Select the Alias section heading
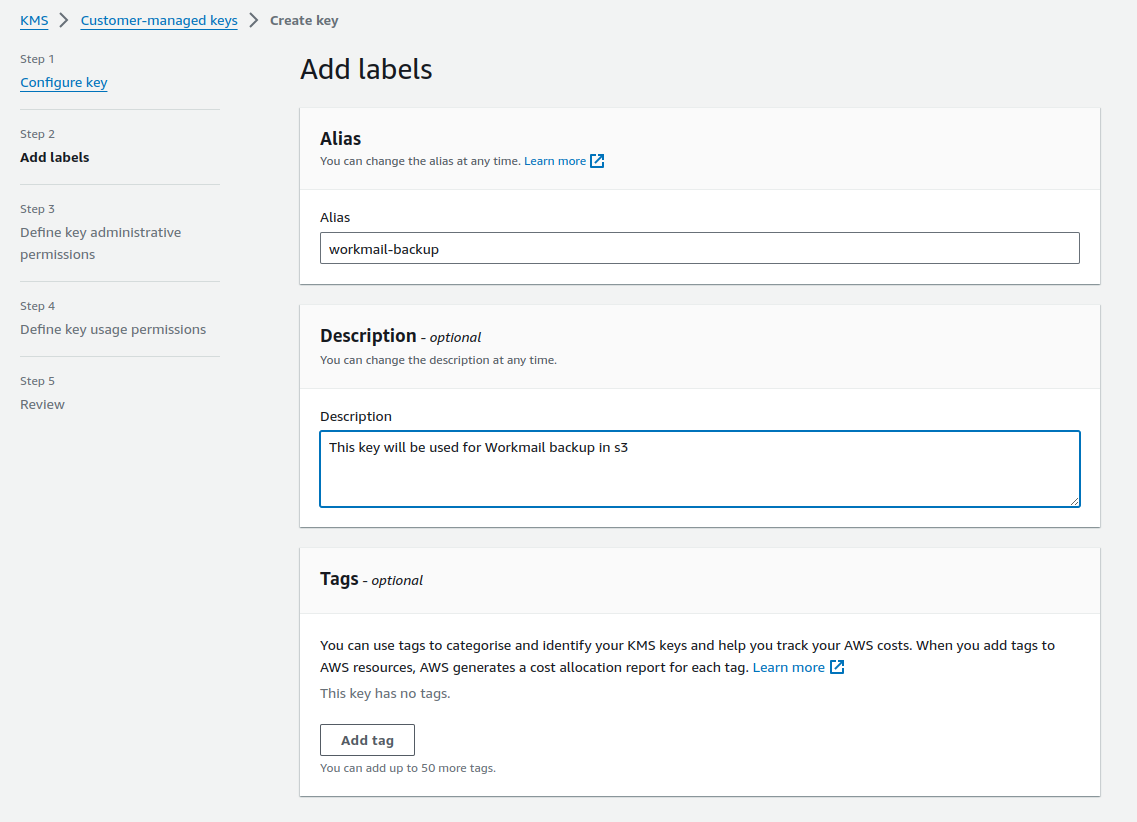 [340, 138]
